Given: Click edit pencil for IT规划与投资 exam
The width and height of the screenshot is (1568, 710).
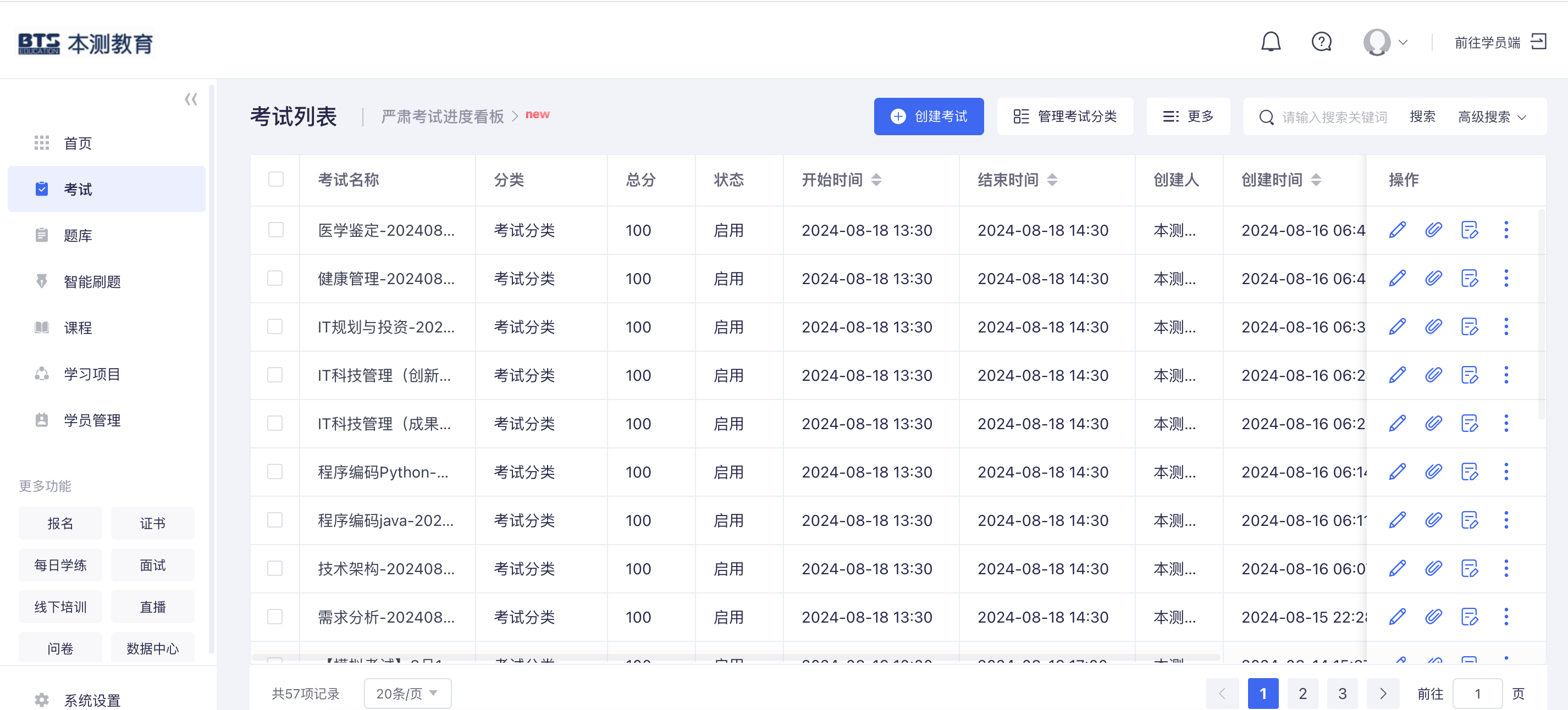Looking at the screenshot, I should point(1398,327).
